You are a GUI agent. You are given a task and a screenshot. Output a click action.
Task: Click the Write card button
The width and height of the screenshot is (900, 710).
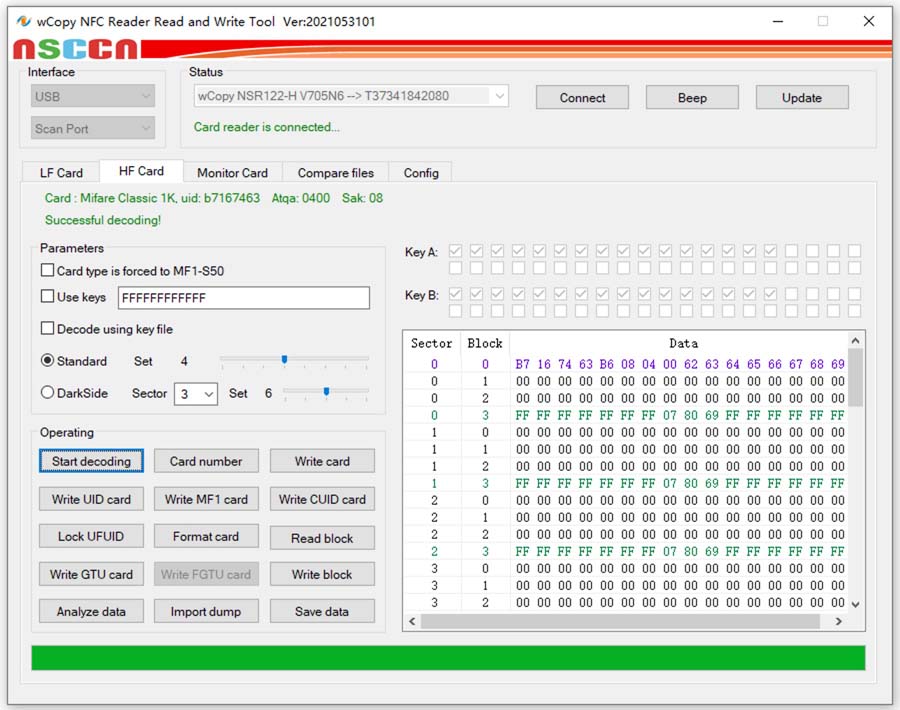pos(322,461)
